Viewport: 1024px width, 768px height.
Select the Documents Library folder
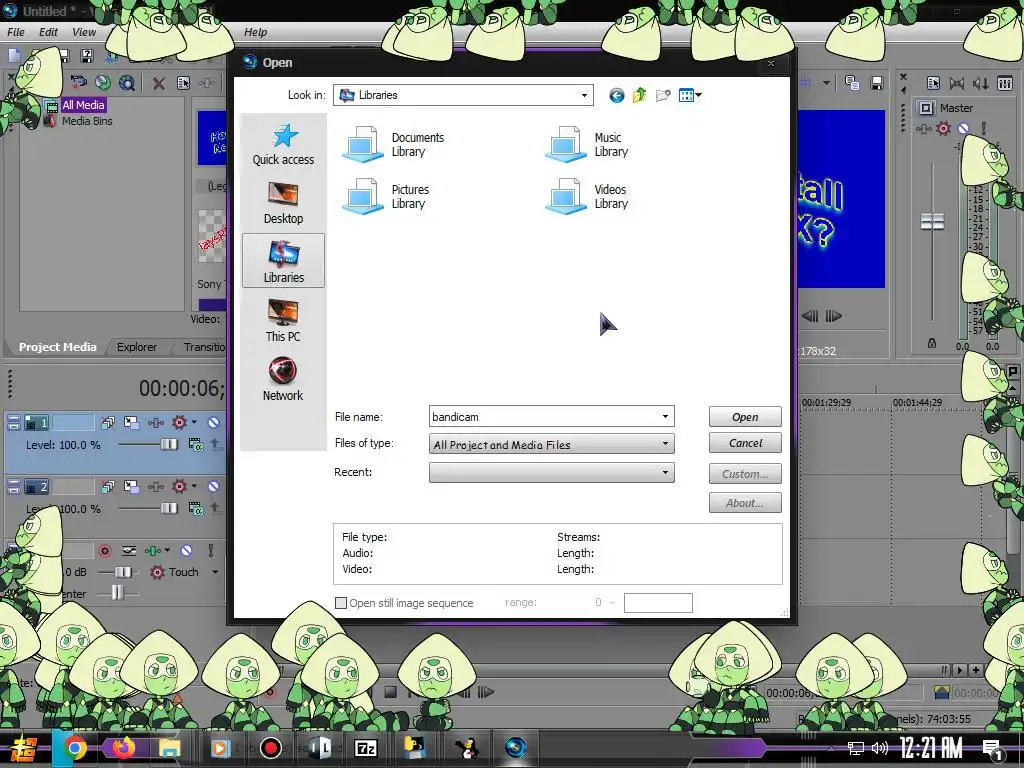coord(394,144)
